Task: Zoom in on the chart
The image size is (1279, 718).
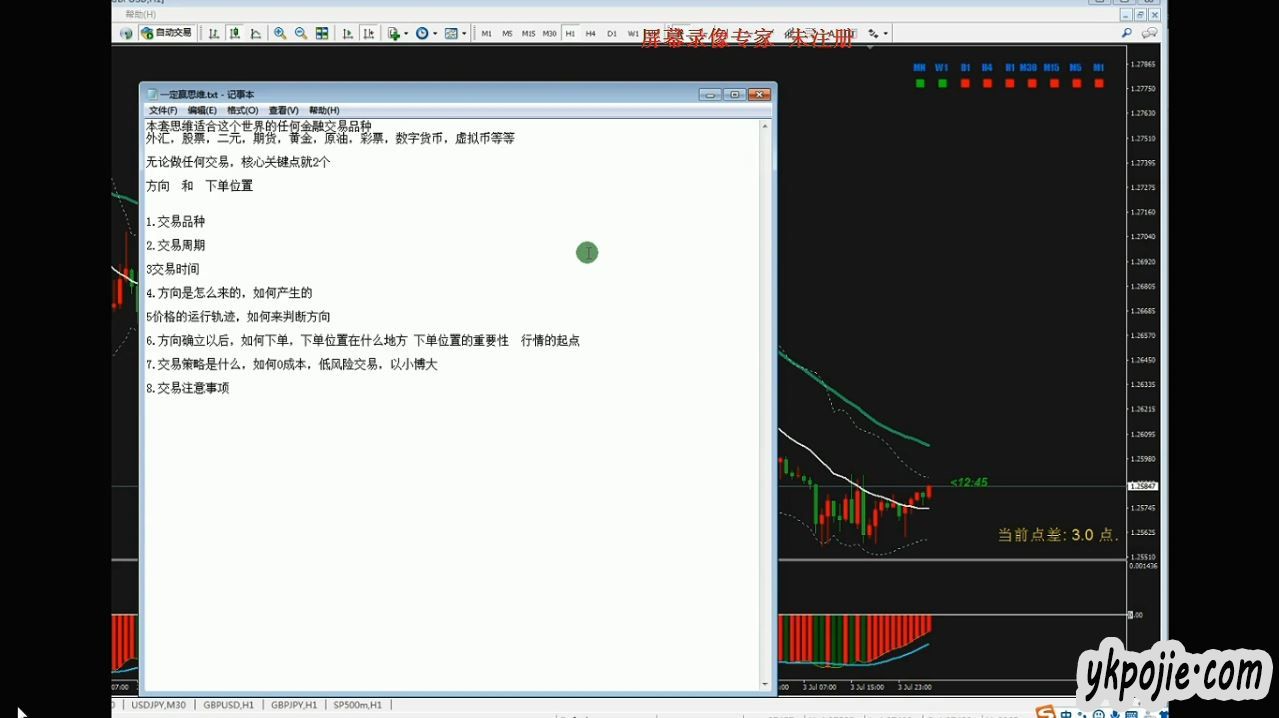Action: 280,33
